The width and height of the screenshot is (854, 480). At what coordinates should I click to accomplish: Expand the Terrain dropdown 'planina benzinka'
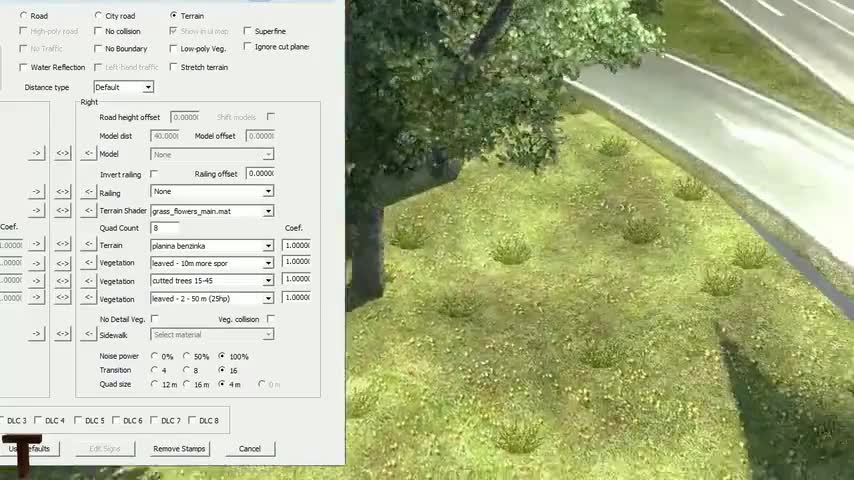click(212, 246)
